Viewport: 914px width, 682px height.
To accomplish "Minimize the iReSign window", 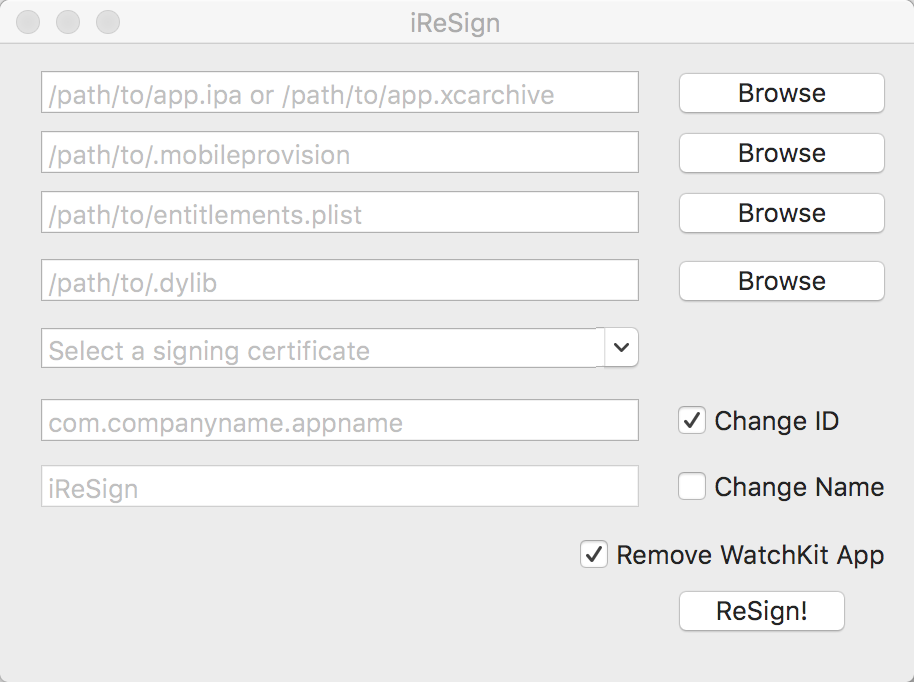I will tap(68, 22).
